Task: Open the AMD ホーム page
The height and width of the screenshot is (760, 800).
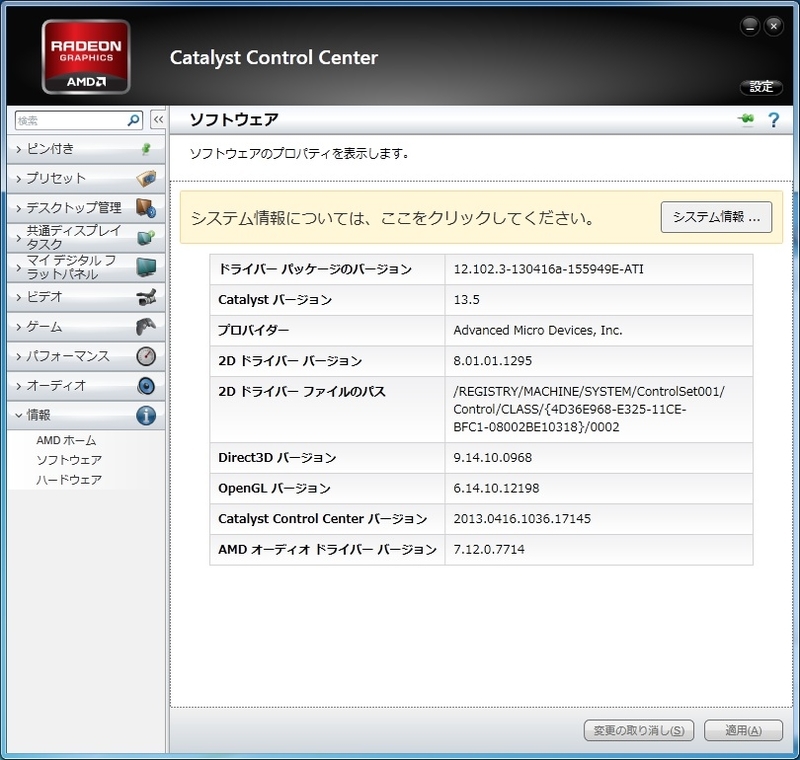Action: 66,440
